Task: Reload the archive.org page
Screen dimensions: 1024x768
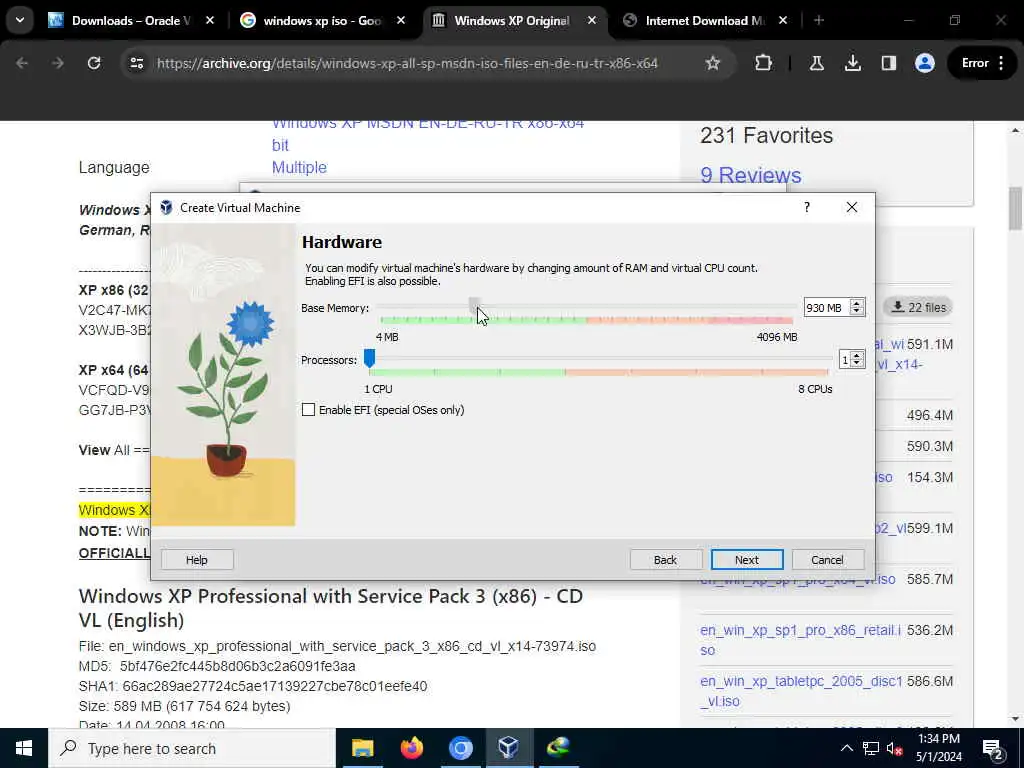Action: point(94,63)
